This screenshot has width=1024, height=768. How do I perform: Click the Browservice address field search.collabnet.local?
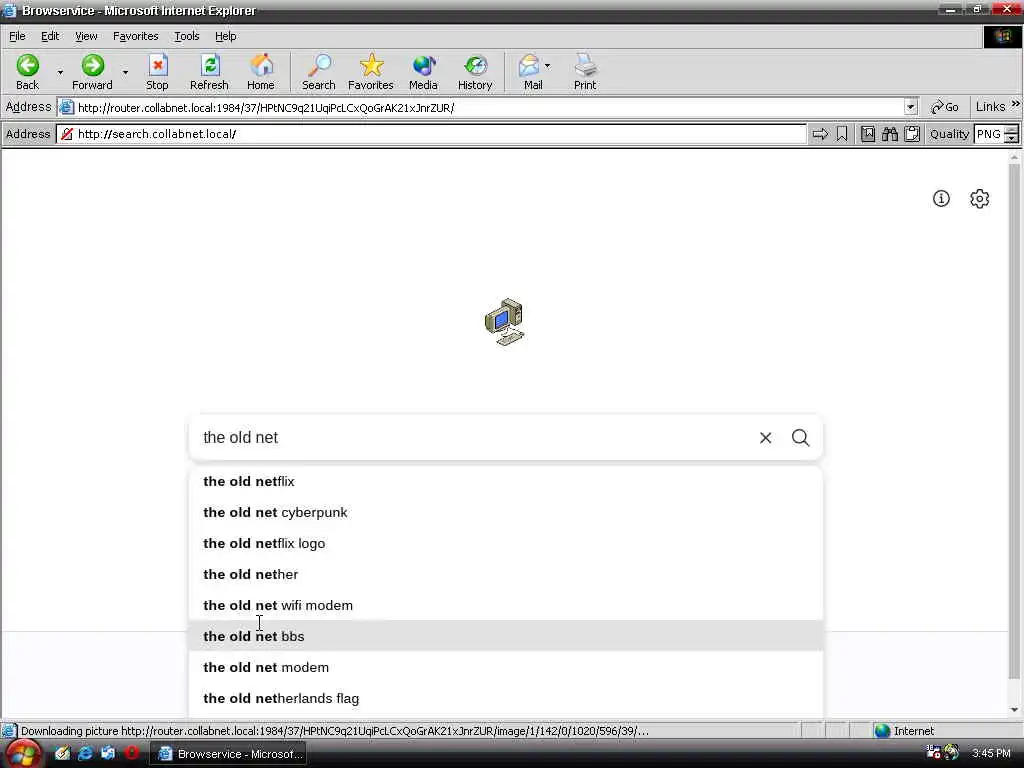[431, 134]
